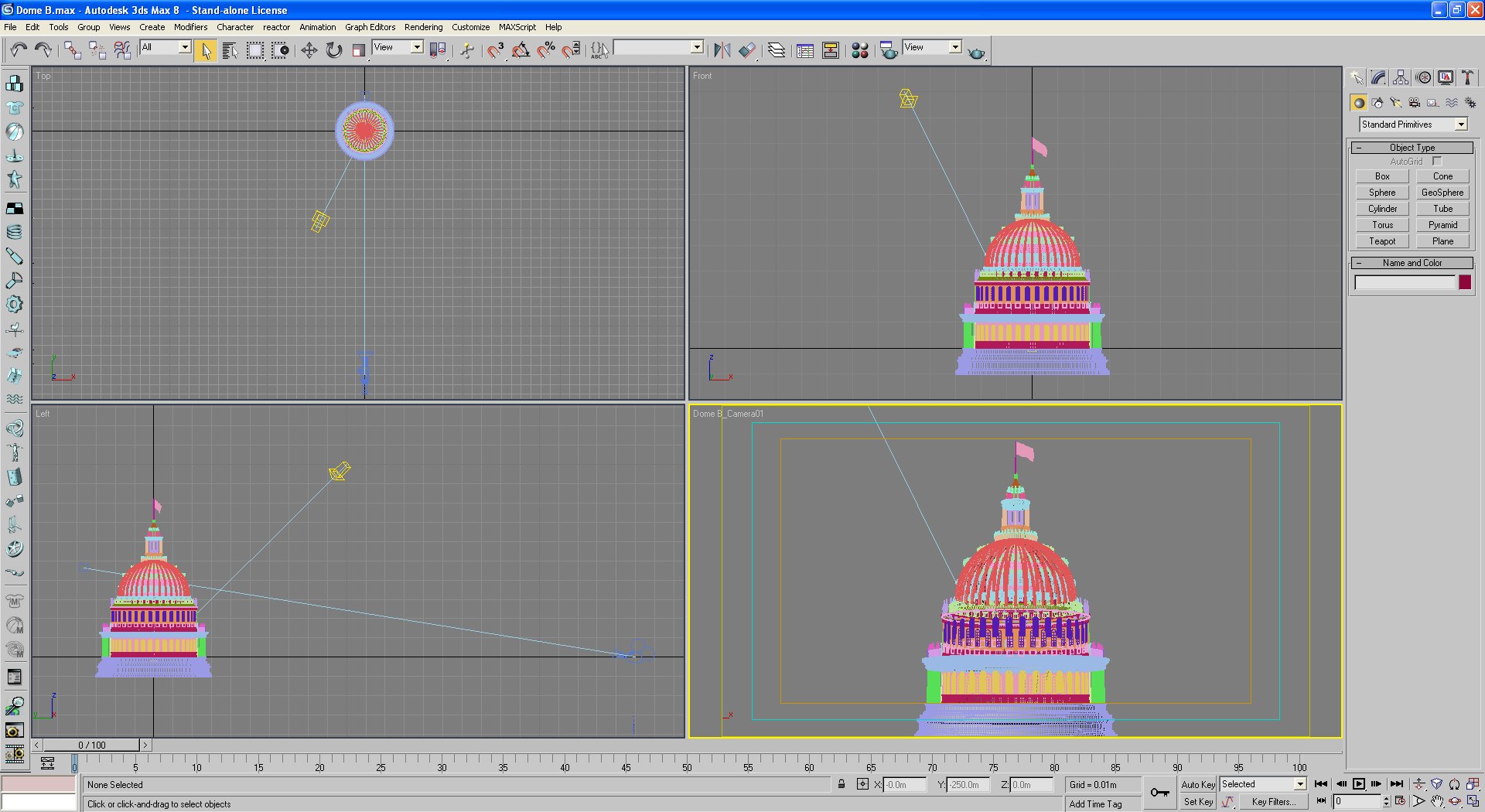This screenshot has width=1485, height=812.
Task: Select the Select and Link tool
Action: 72,50
